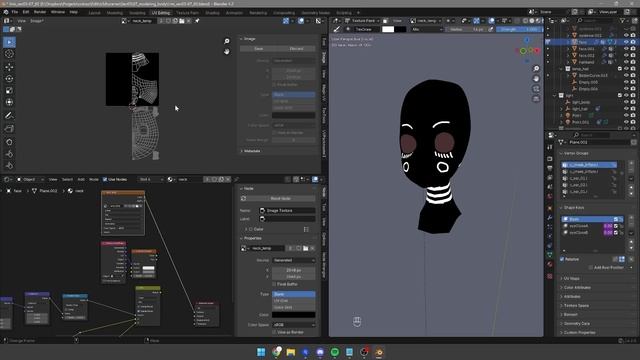
Task: Open Windows Start menu
Action: pos(261,352)
